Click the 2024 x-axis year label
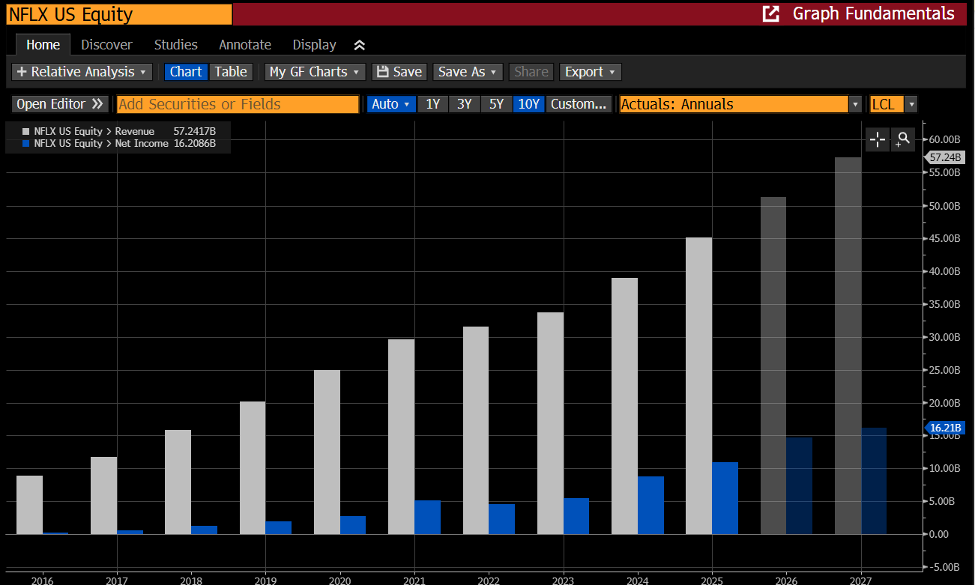 tap(637, 581)
